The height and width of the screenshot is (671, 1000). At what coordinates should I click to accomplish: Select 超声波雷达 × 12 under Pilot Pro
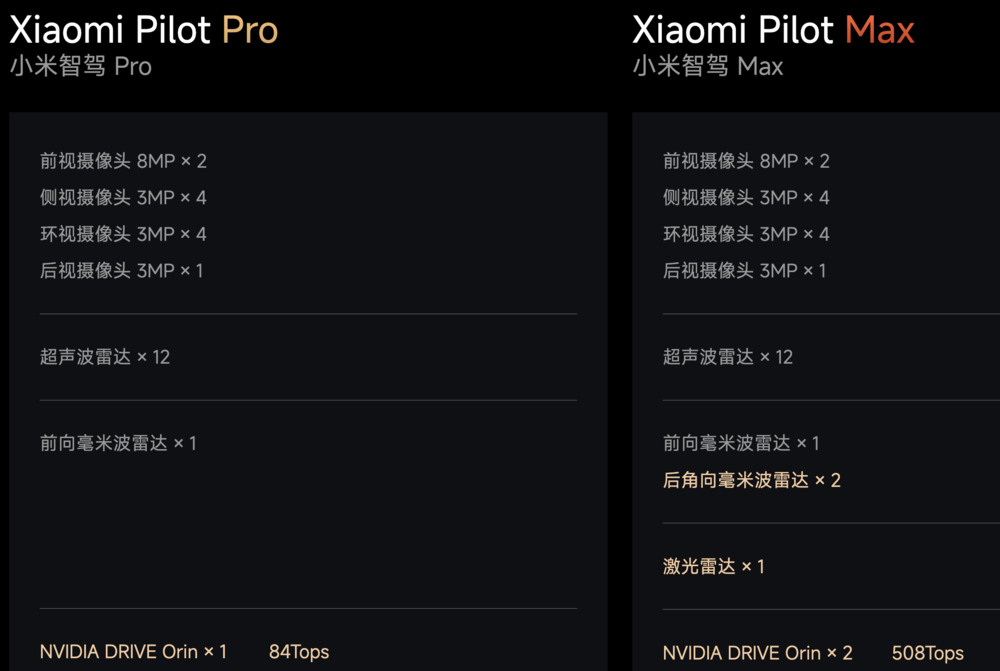105,357
